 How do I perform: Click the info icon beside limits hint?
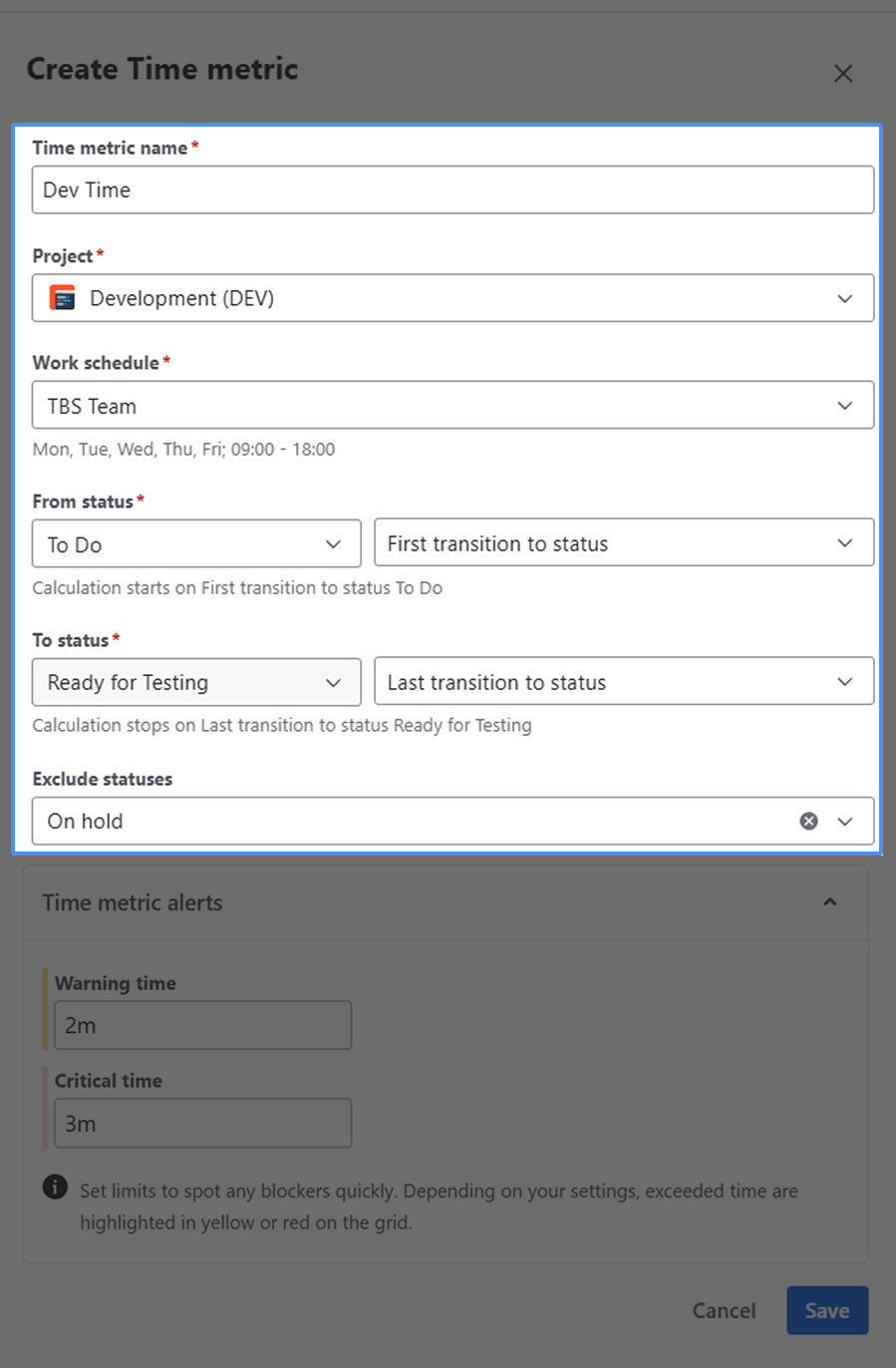click(55, 1187)
